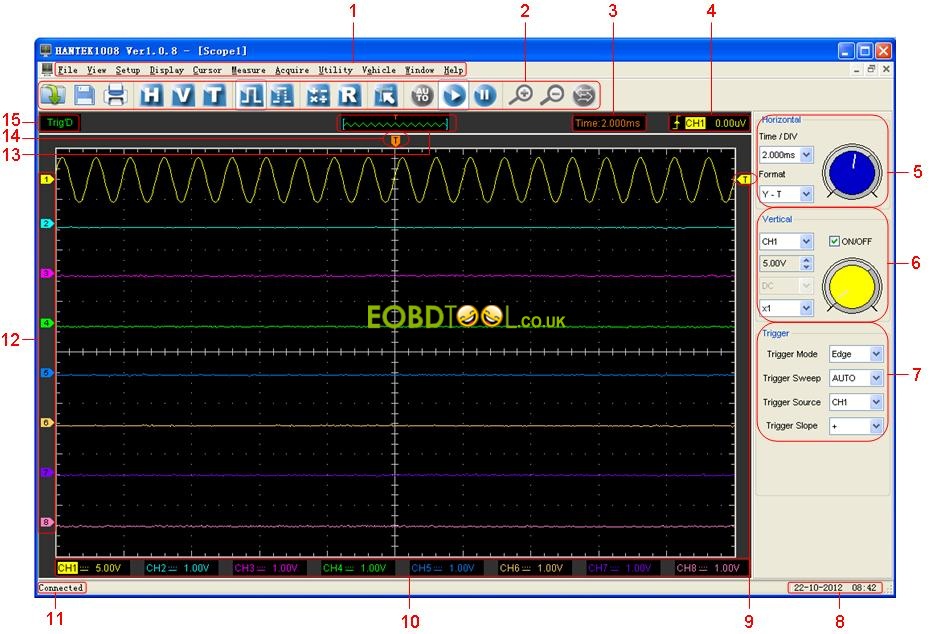Image resolution: width=936 pixels, height=634 pixels.
Task: Click the yellow CH1 zero-level marker
Action: 47,178
